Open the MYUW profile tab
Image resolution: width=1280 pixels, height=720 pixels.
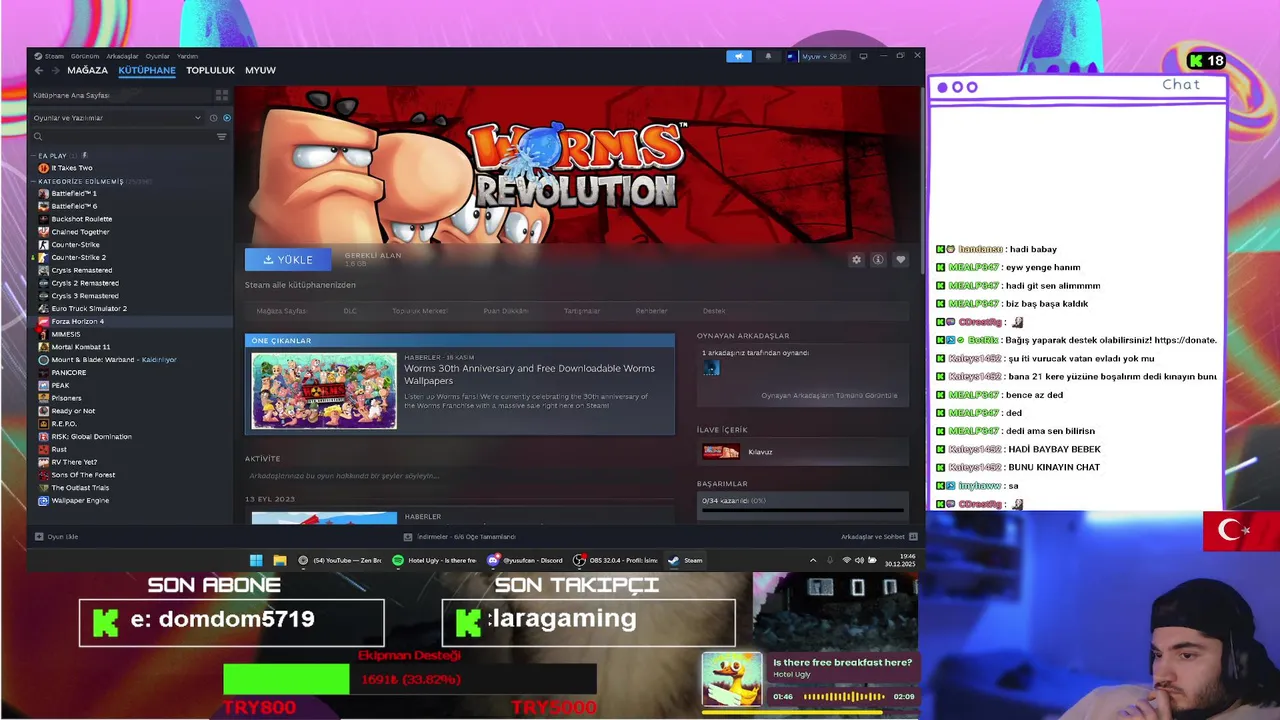(x=260, y=70)
